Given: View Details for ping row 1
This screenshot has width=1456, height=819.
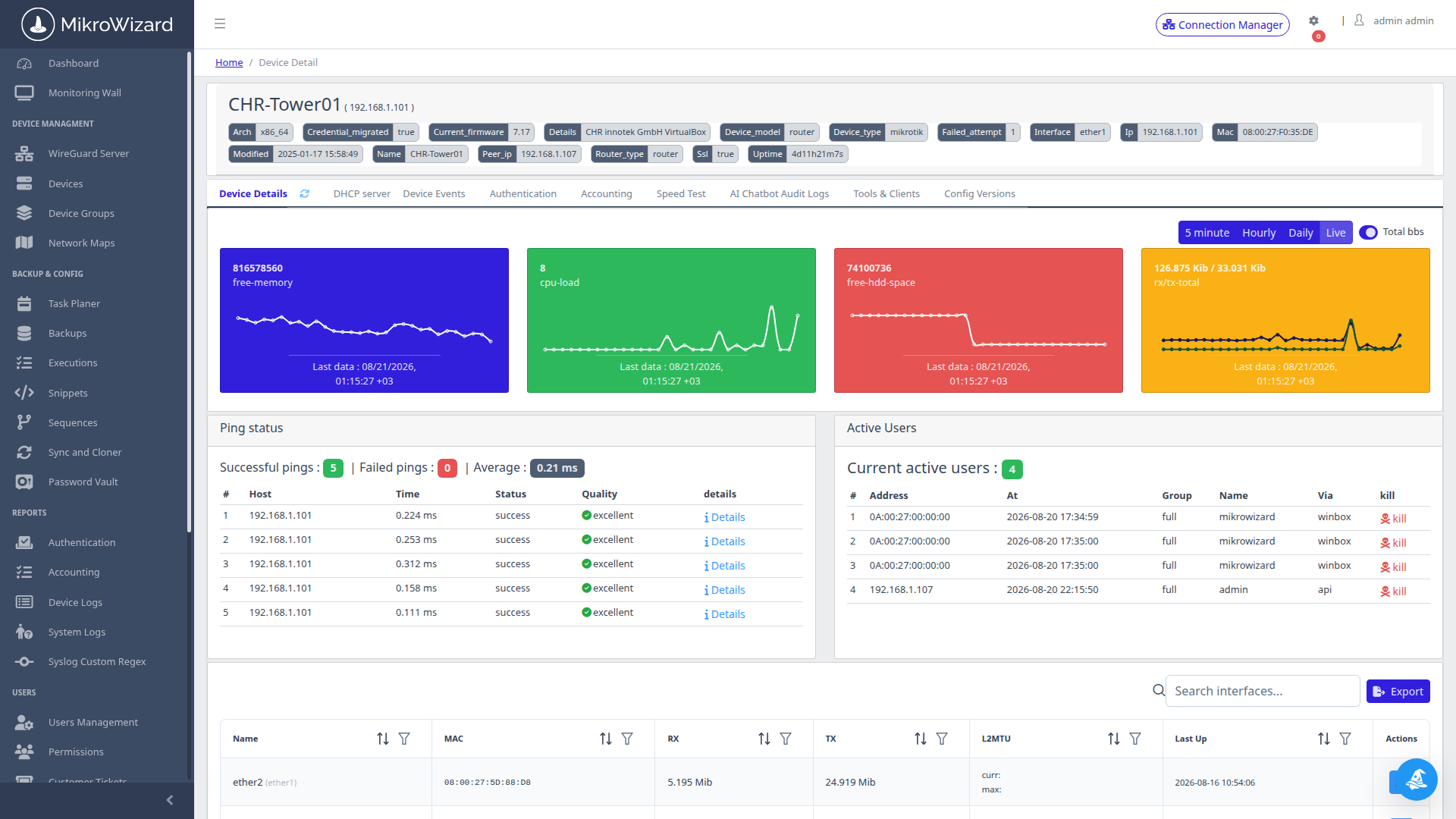Looking at the screenshot, I should [x=724, y=517].
